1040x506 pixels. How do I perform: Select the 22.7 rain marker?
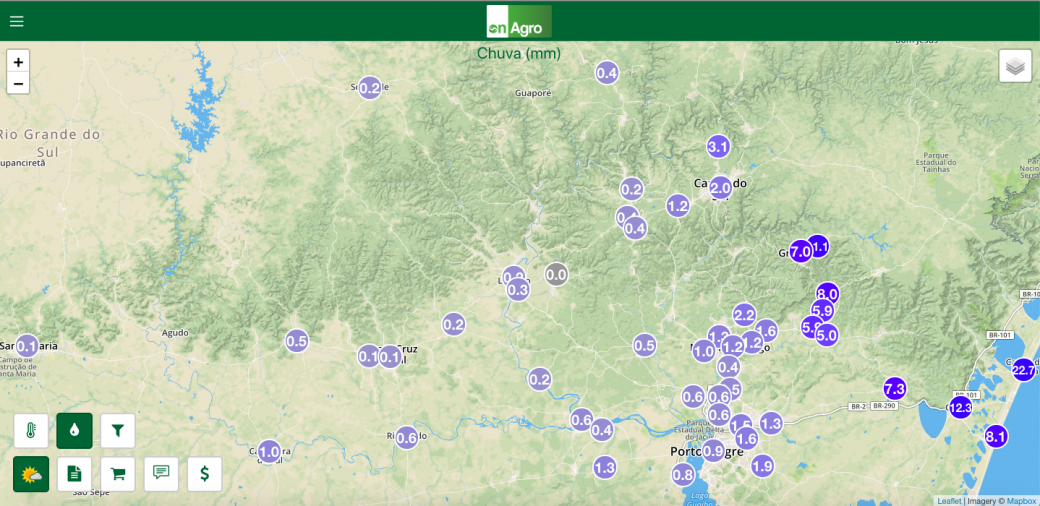tap(1023, 370)
